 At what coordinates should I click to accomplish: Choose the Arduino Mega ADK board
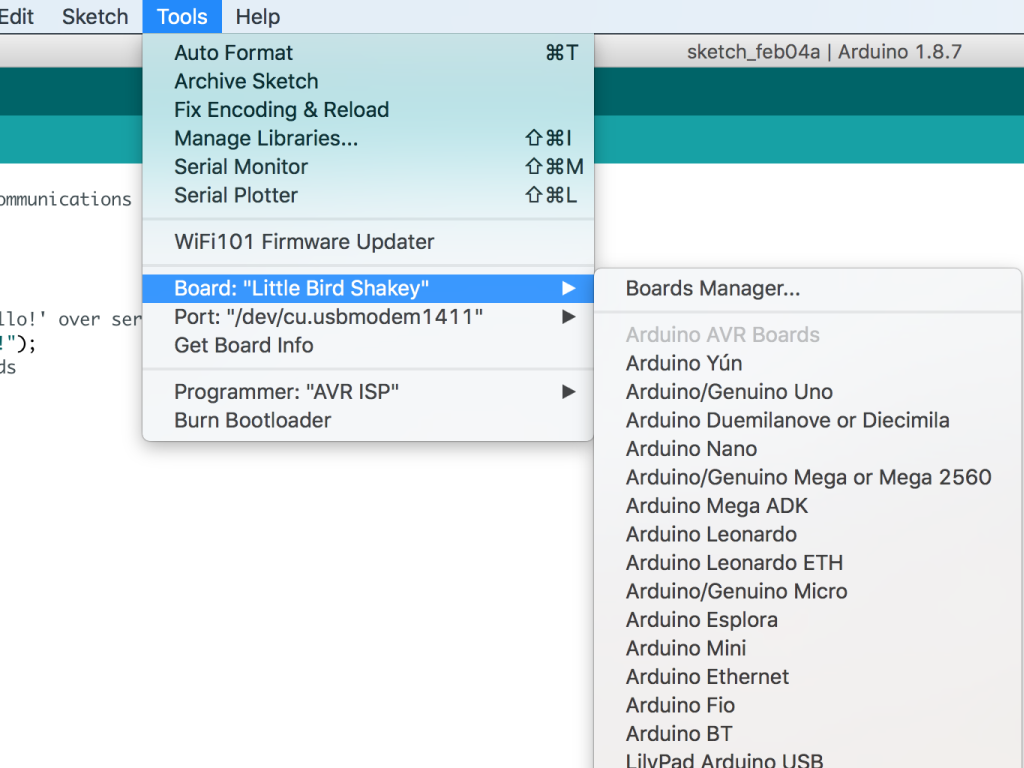pos(808,506)
